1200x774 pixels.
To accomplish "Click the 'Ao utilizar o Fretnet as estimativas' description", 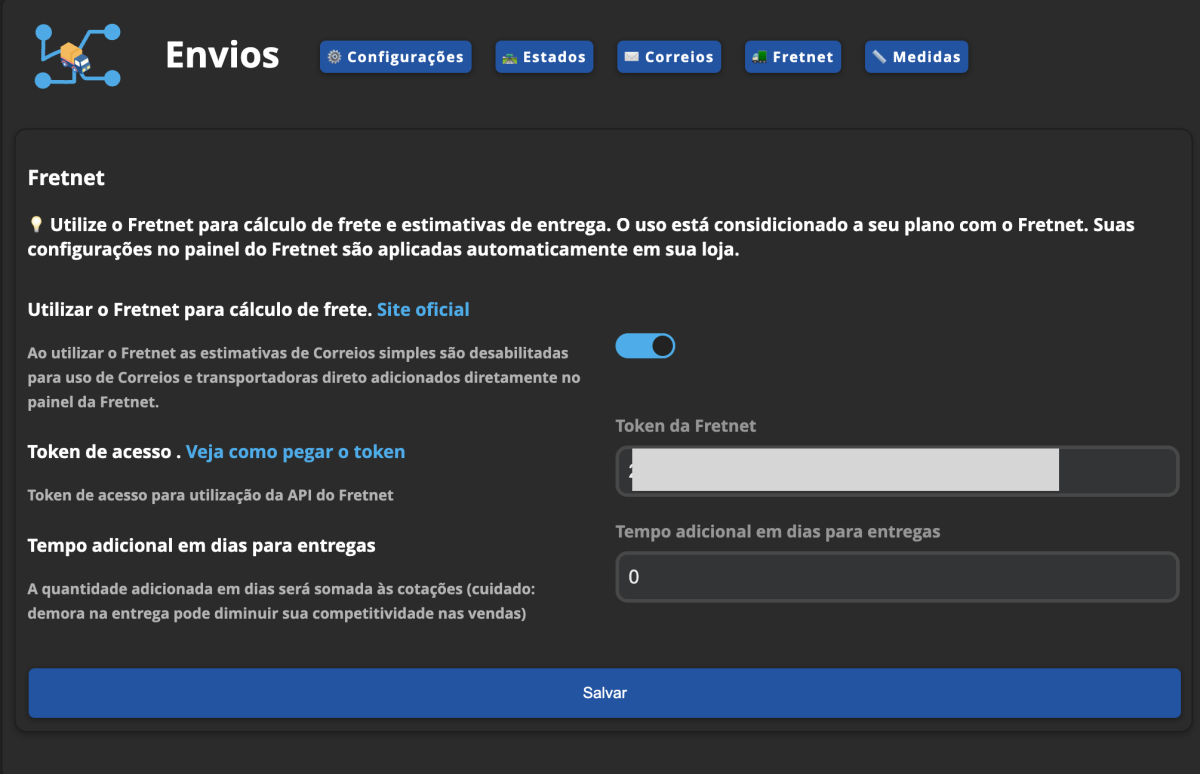I will 304,378.
